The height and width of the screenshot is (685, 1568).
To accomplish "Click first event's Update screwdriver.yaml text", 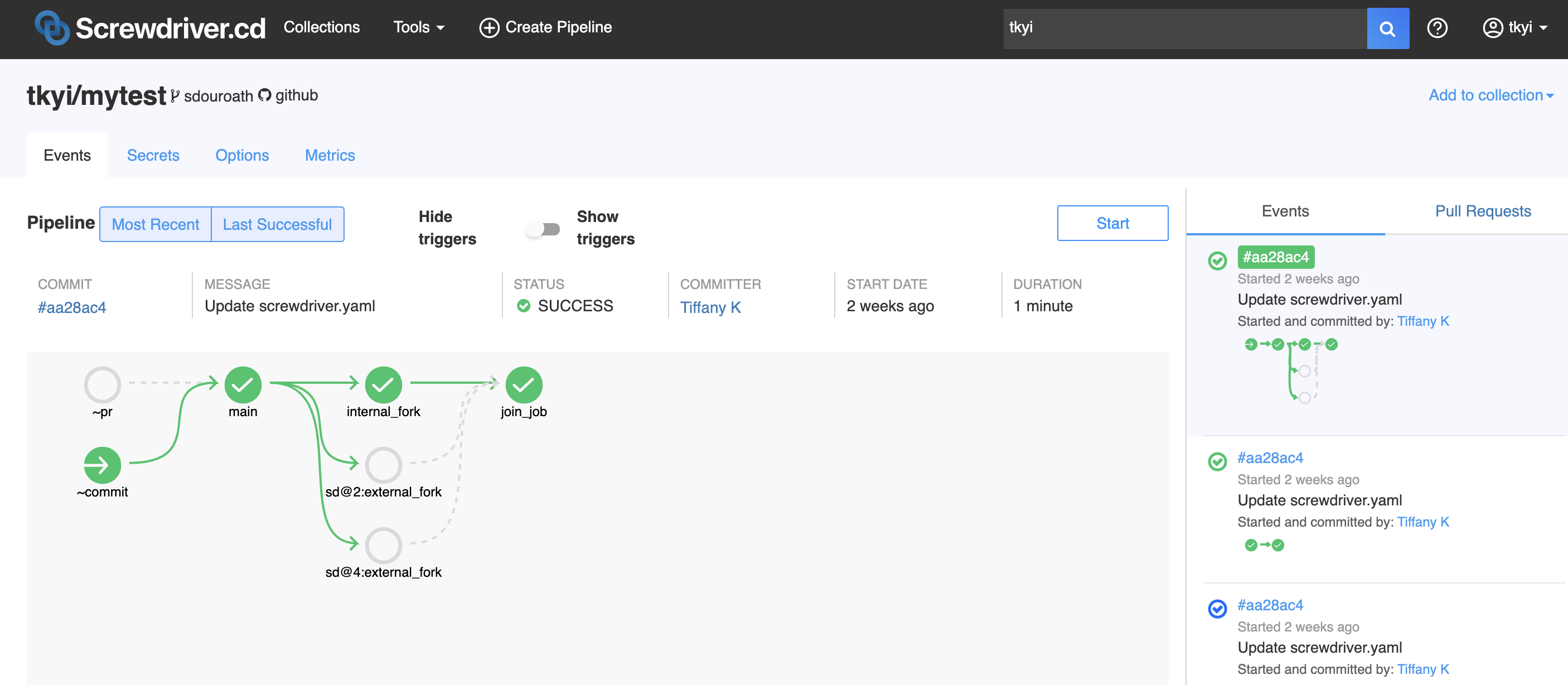I will [x=1320, y=300].
